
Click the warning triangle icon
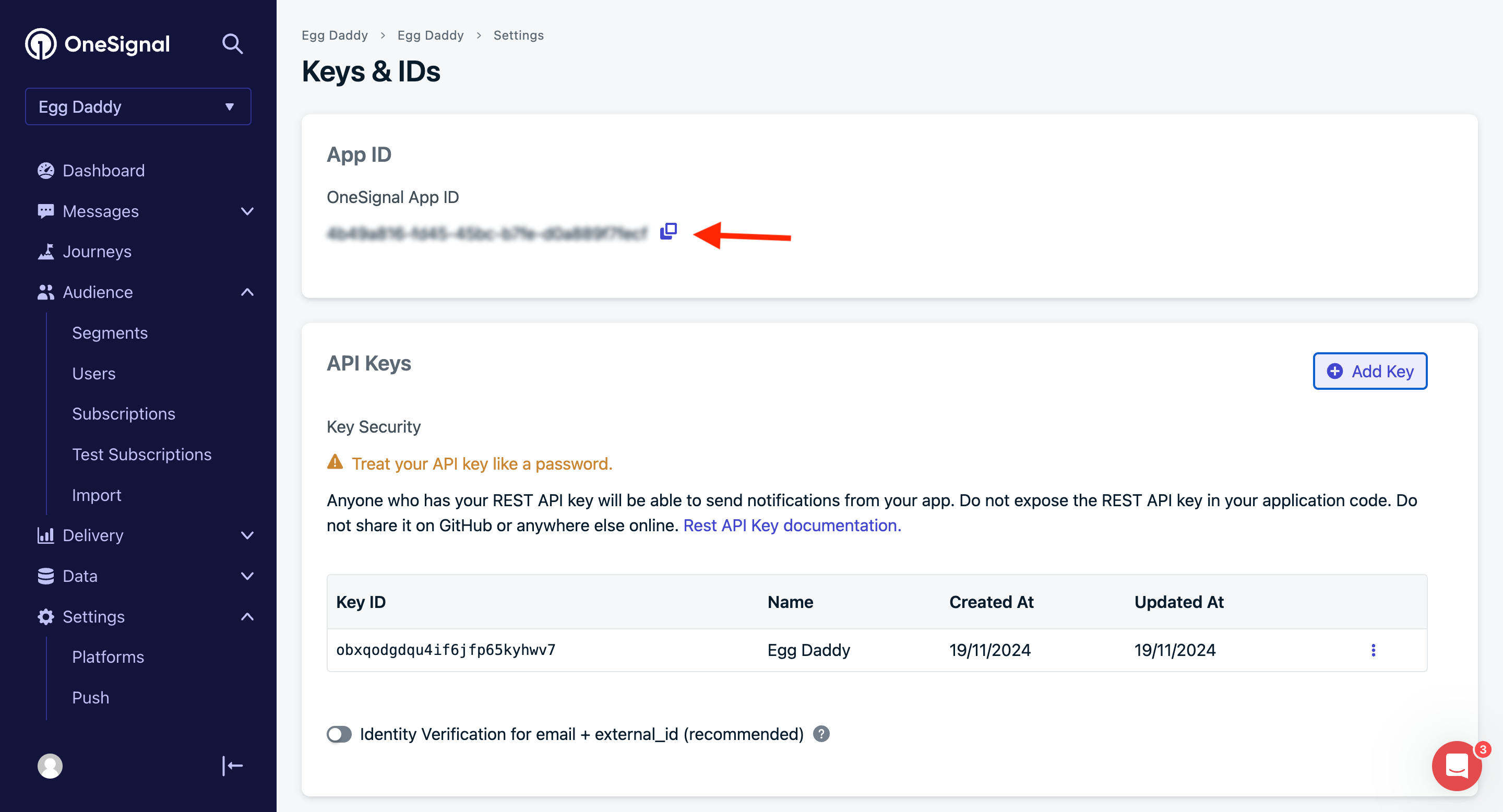(x=335, y=462)
